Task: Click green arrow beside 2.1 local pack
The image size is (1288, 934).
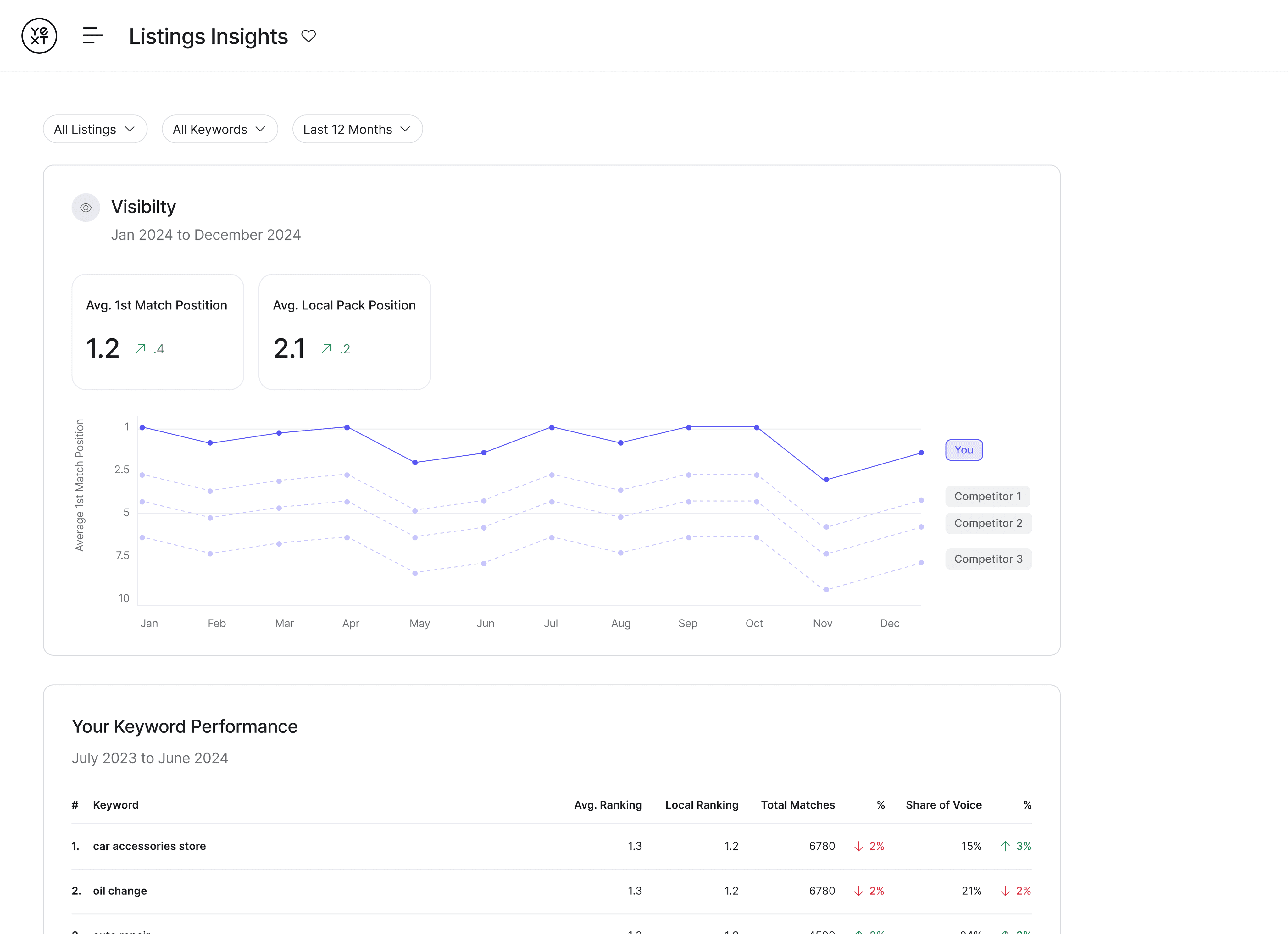Action: coord(326,349)
